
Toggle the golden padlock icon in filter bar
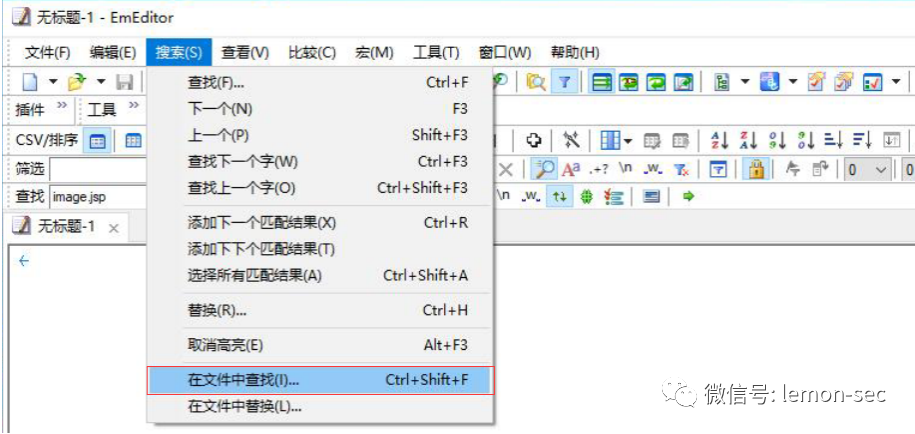coord(756,169)
